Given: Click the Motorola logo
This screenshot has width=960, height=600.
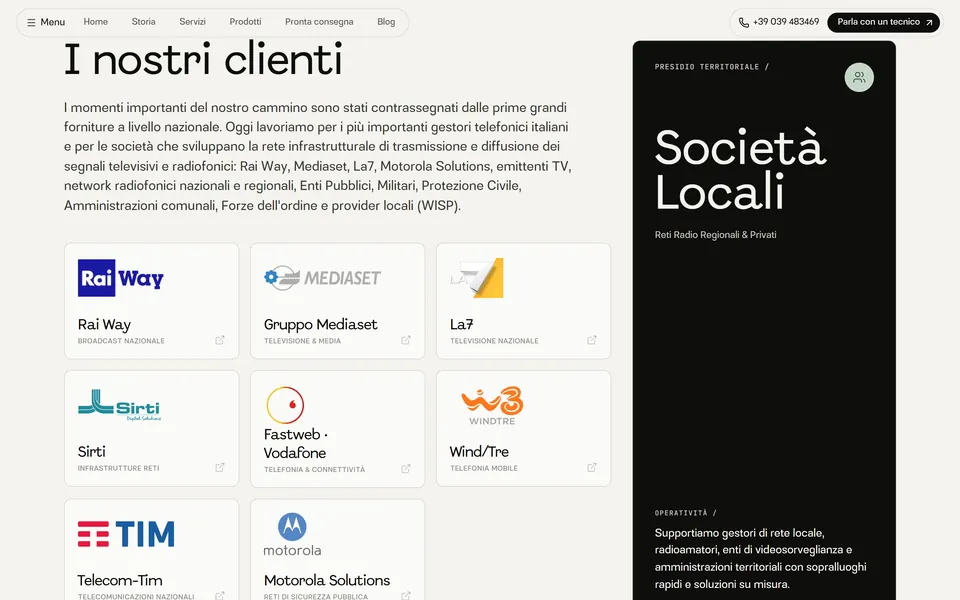Looking at the screenshot, I should pos(292,534).
